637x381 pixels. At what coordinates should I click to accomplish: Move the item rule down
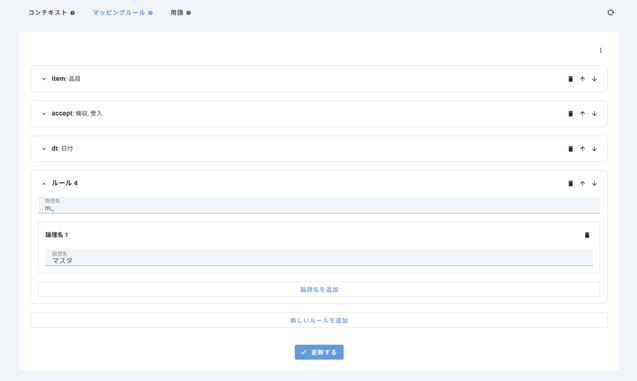[x=594, y=79]
